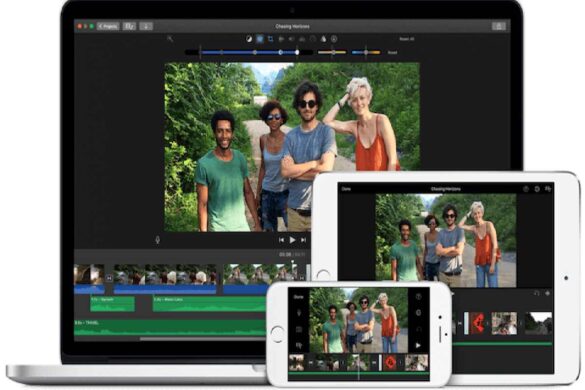Tap the microphone icon on iPhone sidebar
The width and height of the screenshot is (585, 390).
coord(299,313)
